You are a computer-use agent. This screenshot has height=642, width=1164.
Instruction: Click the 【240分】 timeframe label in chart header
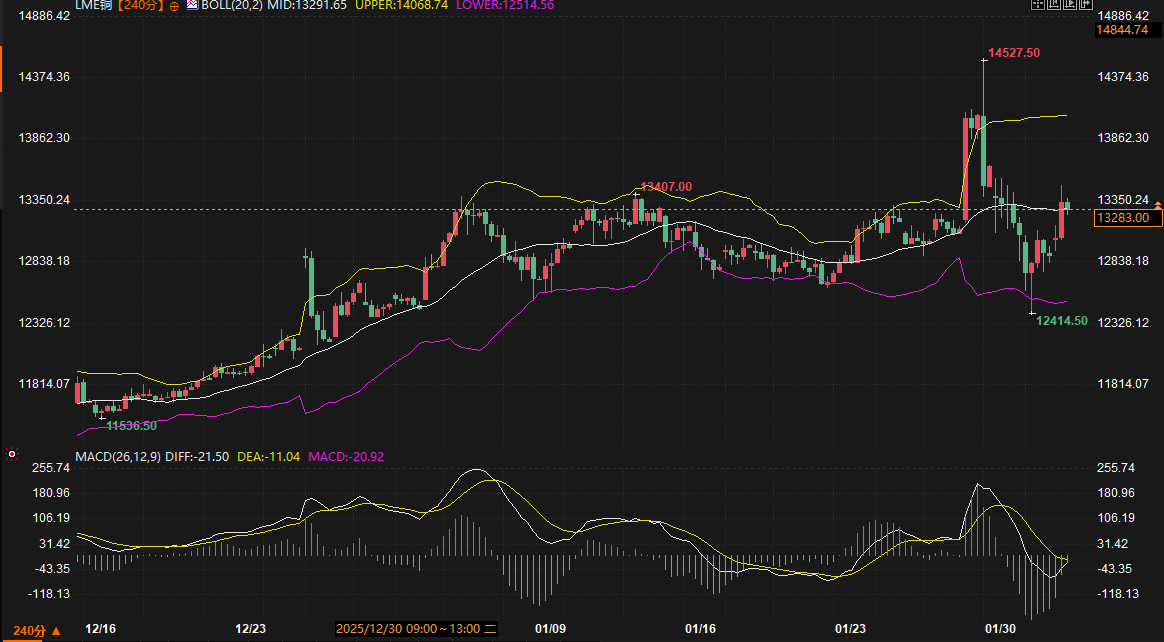pyautogui.click(x=141, y=6)
